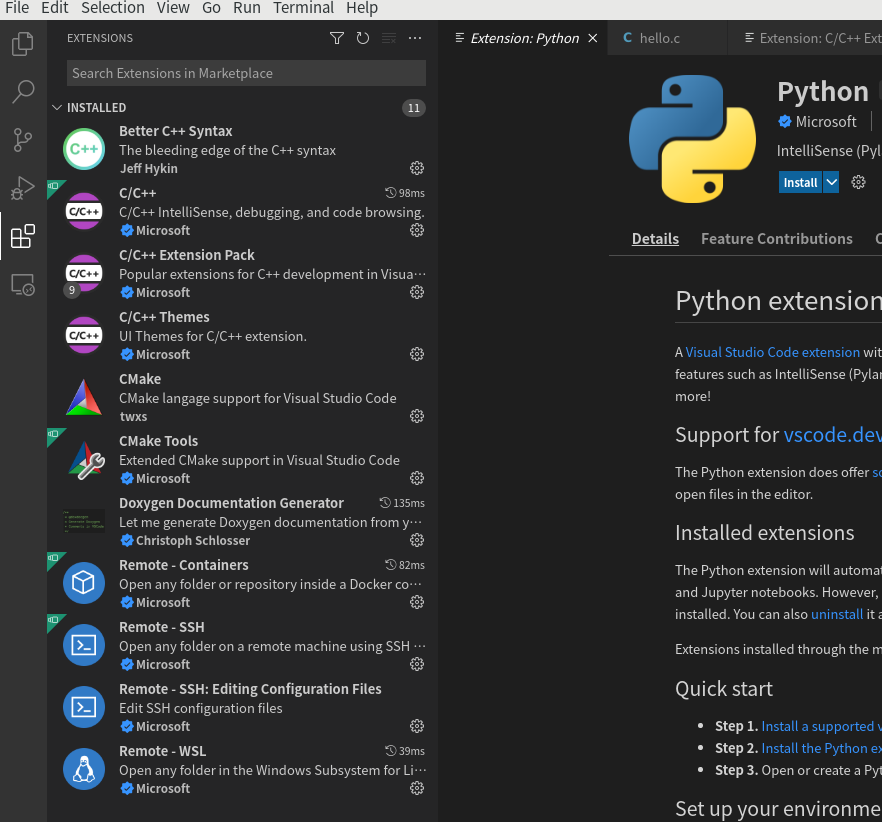Open the Go menu
Image resolution: width=882 pixels, height=822 pixels.
coord(211,8)
